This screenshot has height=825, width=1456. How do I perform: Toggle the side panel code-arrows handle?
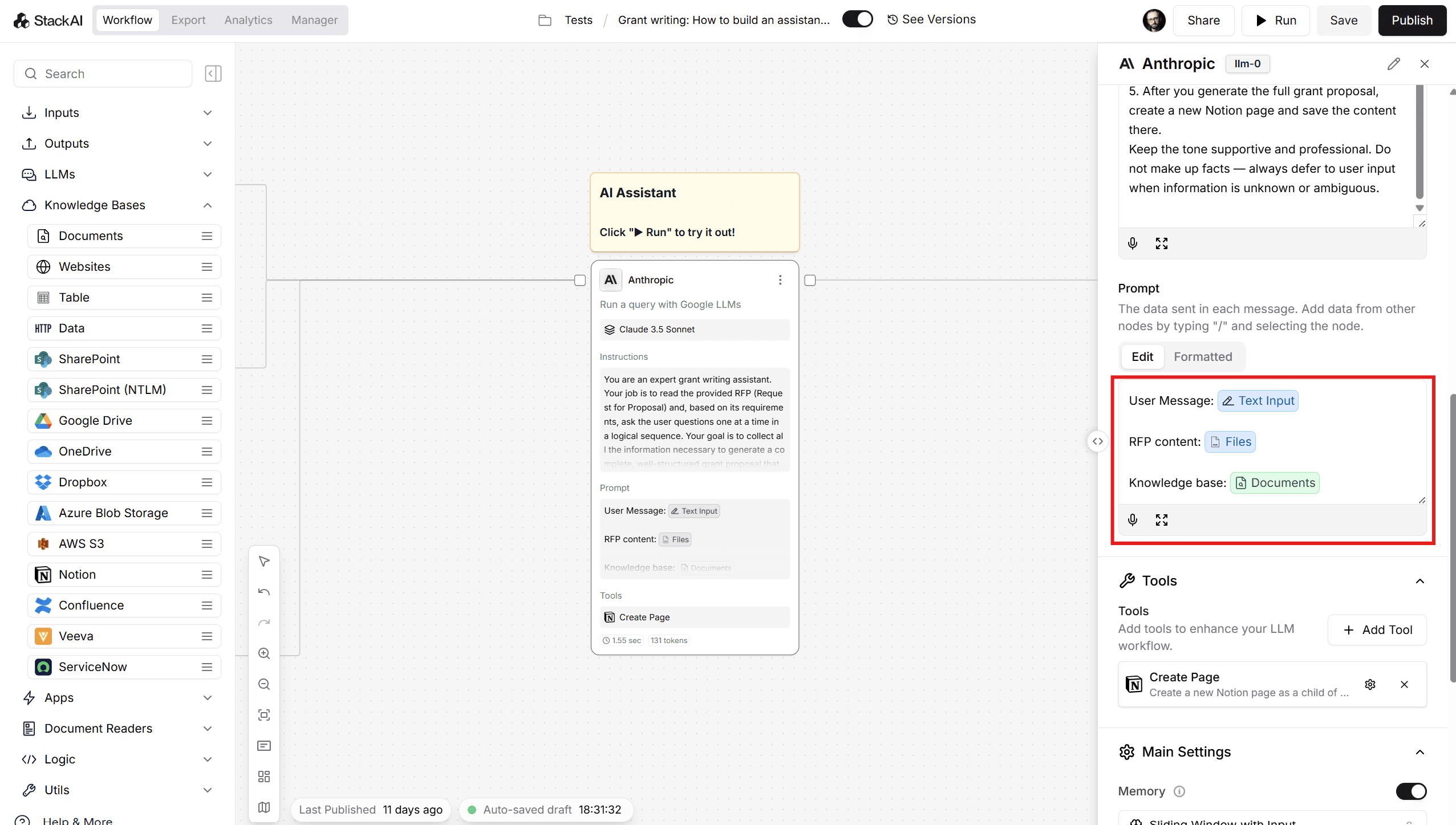(1098, 441)
